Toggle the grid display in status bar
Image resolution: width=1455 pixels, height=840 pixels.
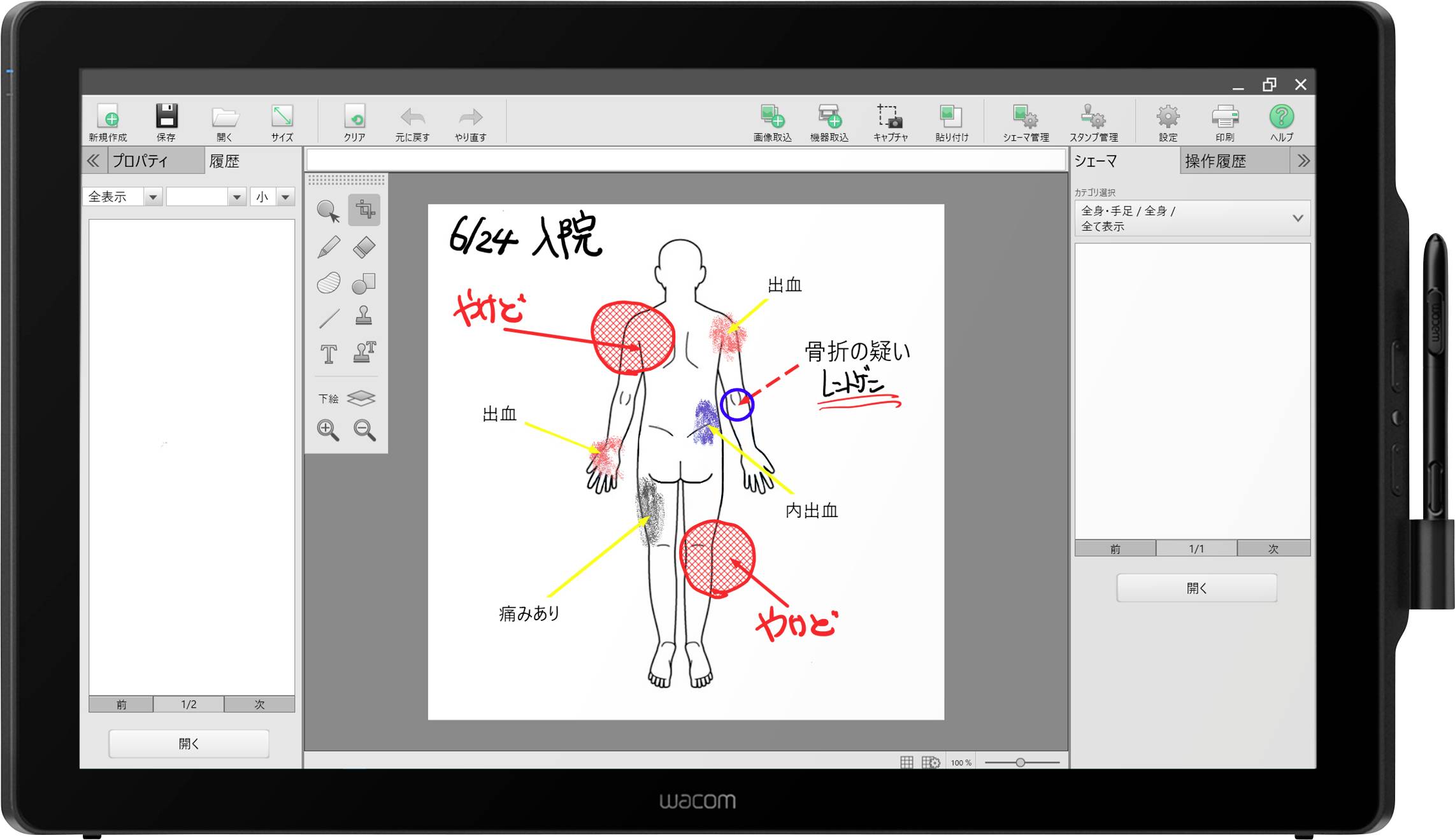click(907, 762)
